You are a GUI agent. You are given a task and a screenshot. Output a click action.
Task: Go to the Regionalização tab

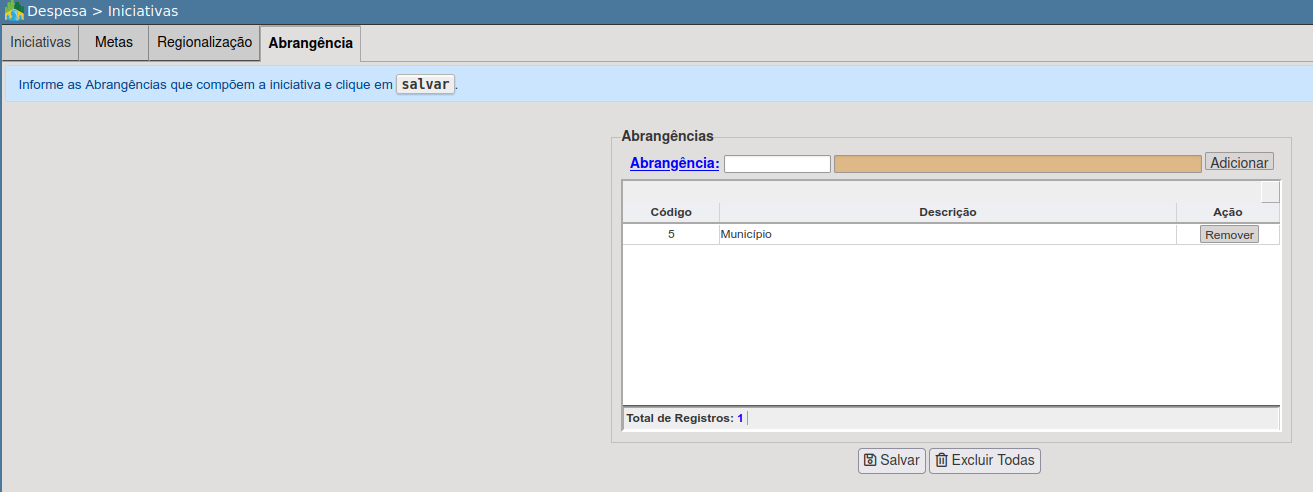click(x=204, y=43)
